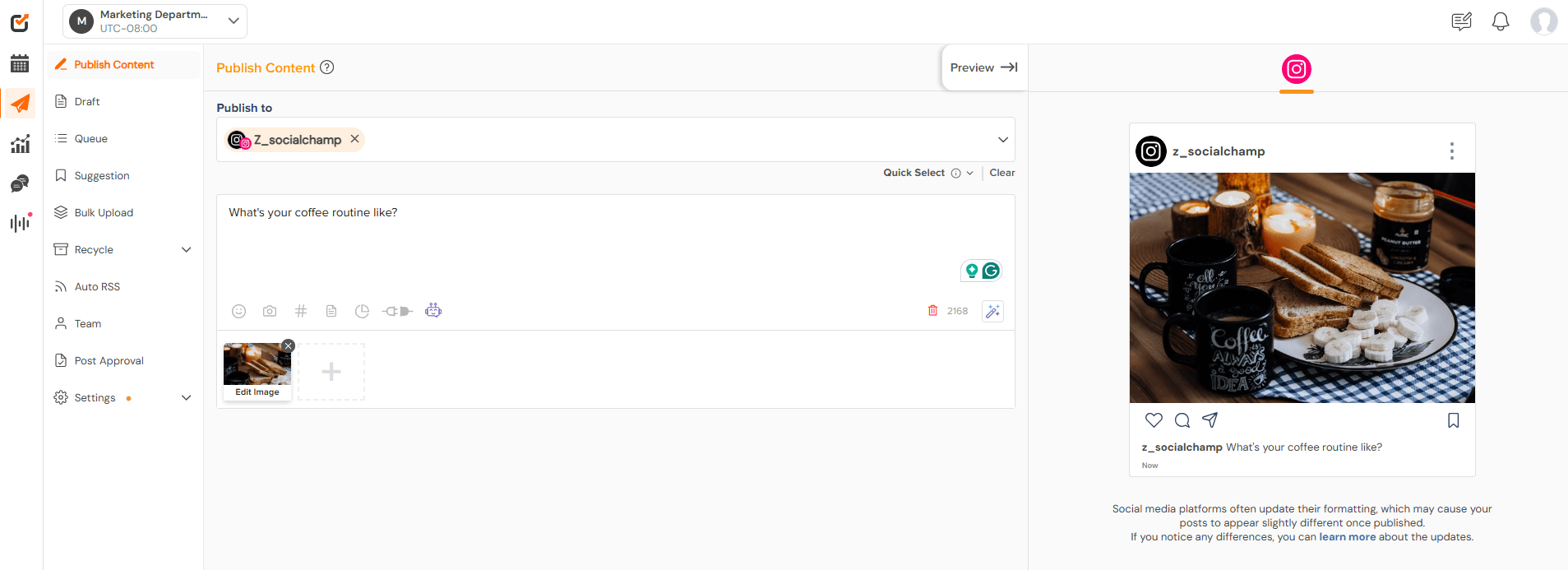Open the Marketing Department workspace switcher

click(155, 21)
